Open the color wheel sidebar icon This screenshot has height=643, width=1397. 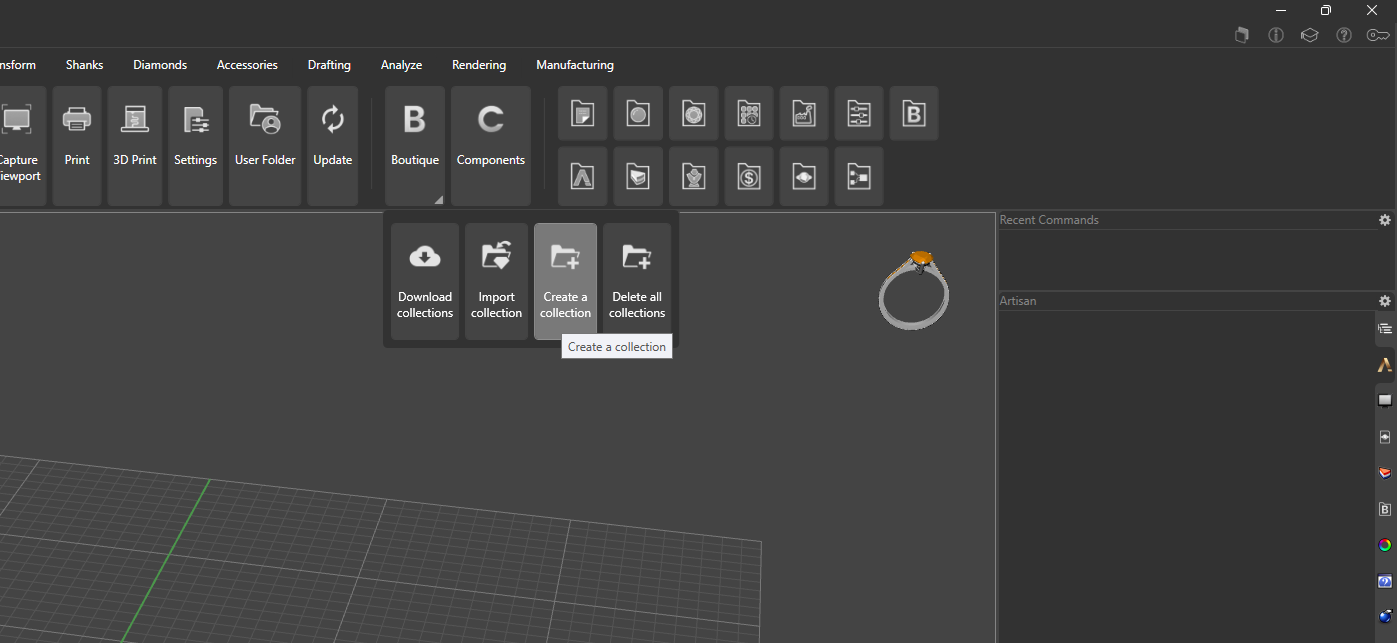1385,545
